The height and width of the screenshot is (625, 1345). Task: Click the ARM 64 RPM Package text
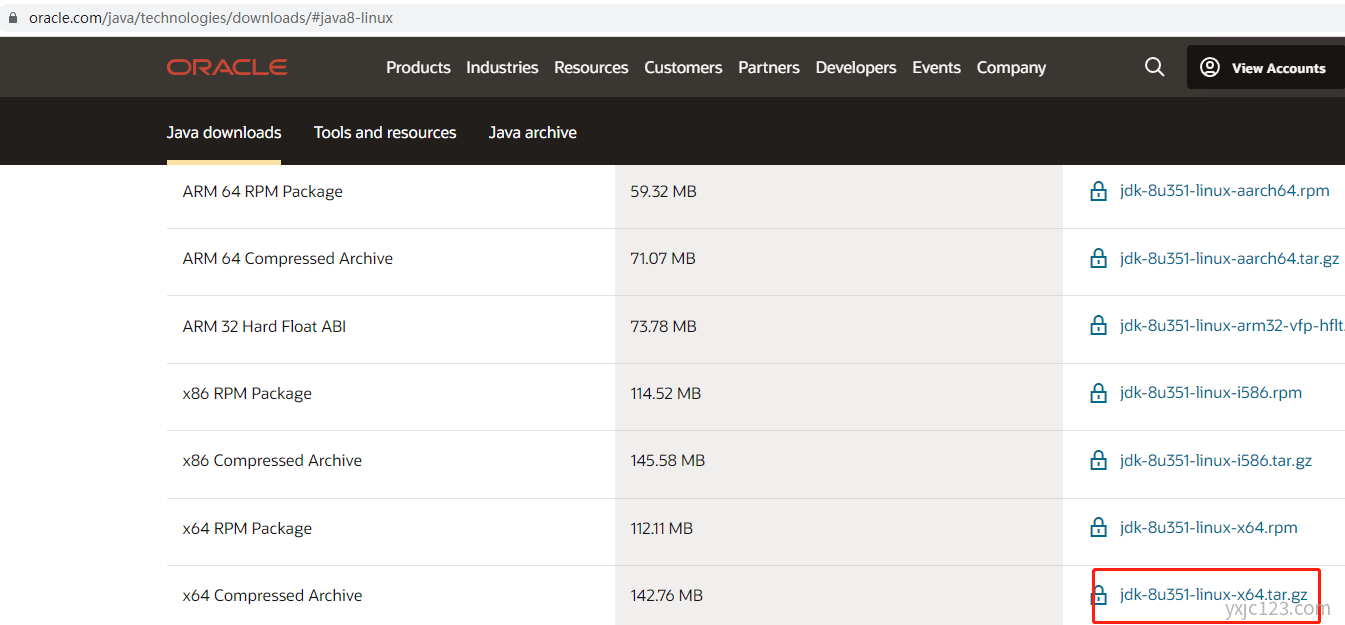[x=263, y=191]
